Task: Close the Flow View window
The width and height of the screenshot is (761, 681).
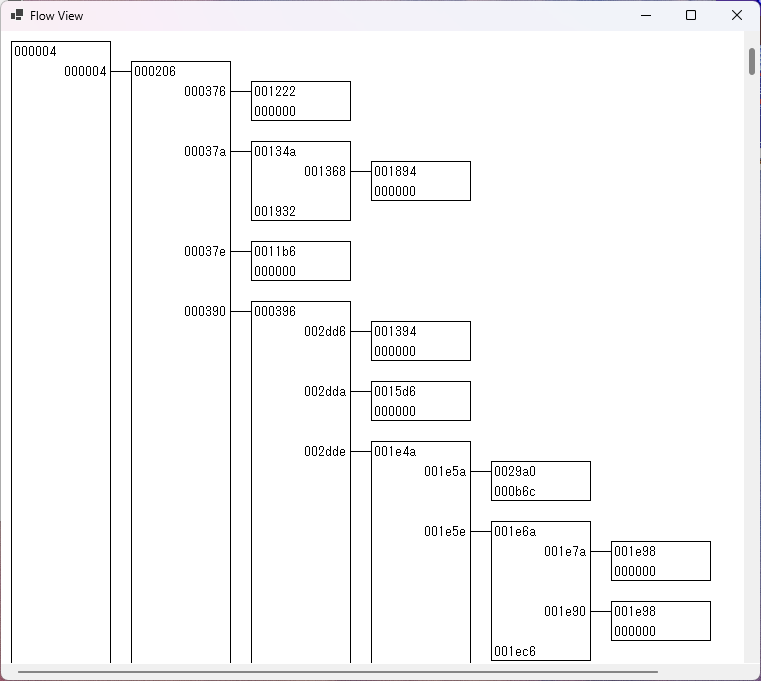Action: [x=737, y=16]
